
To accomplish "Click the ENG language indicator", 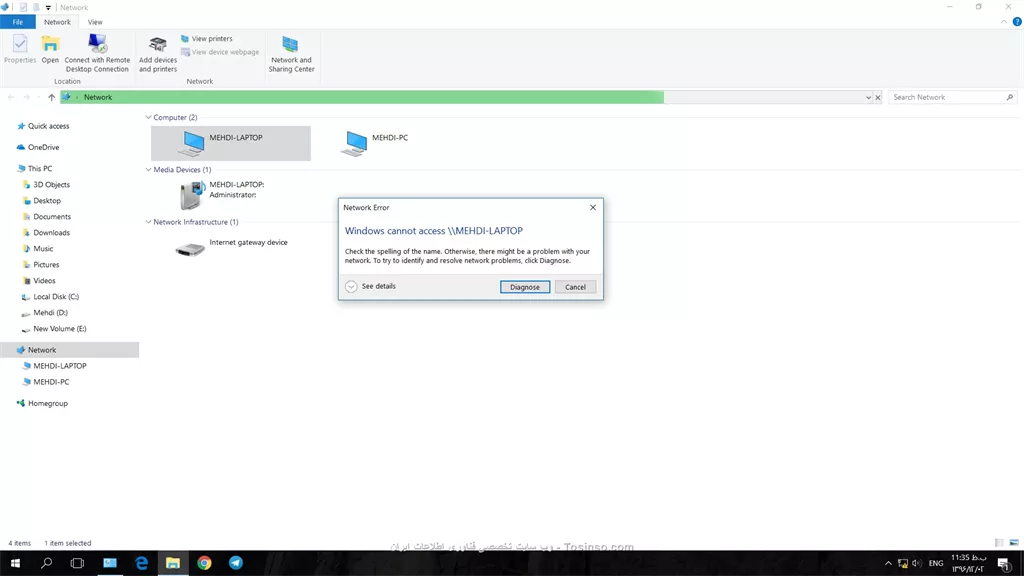I will (936, 564).
